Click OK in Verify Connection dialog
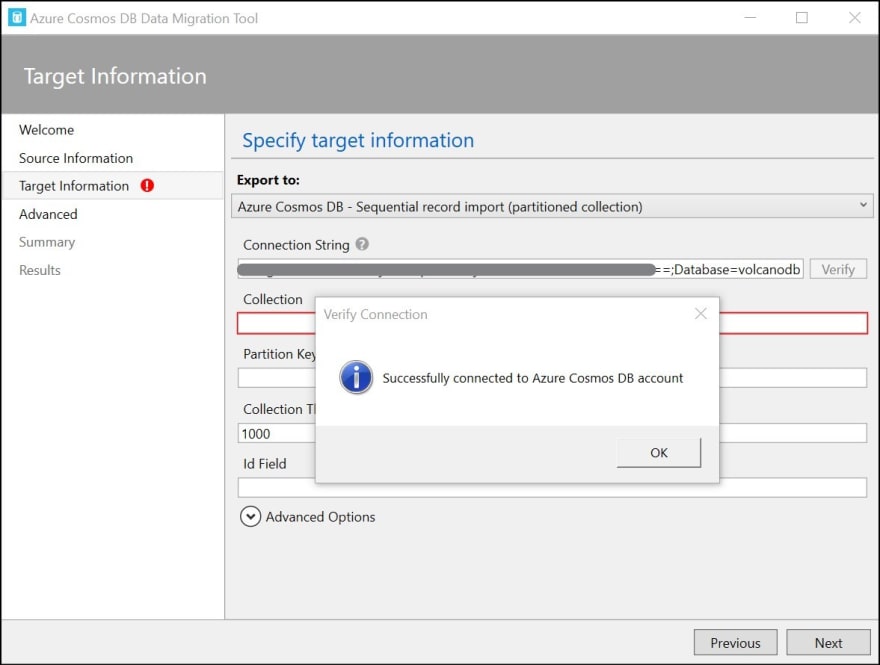 (659, 453)
